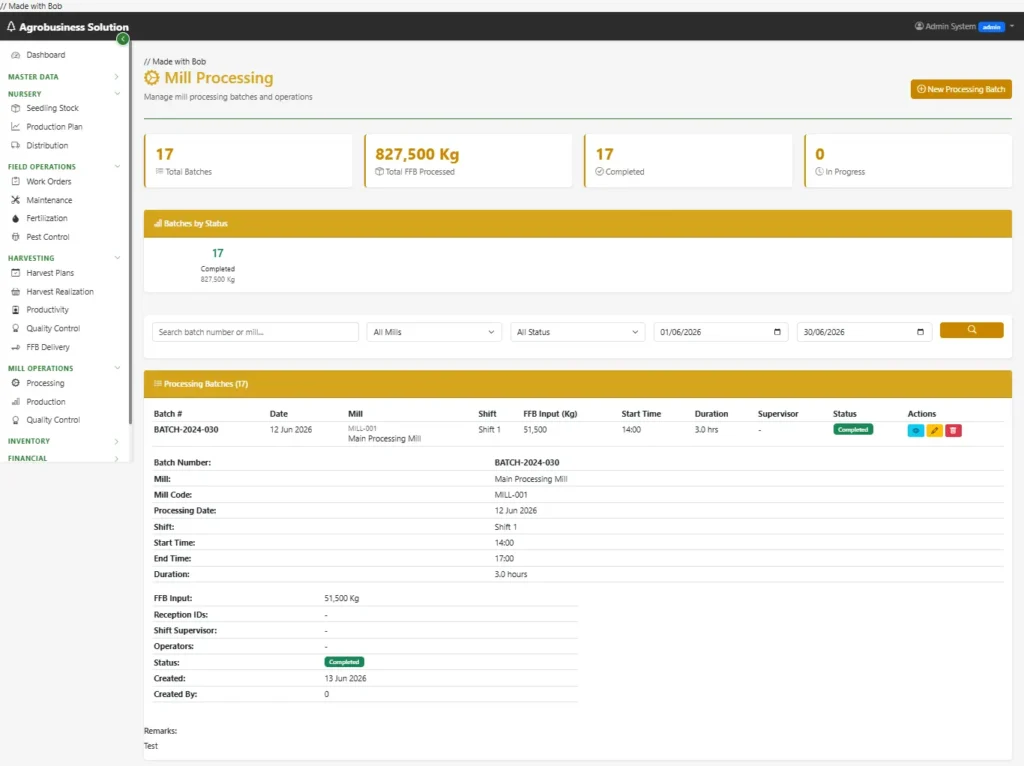Open FFB Delivery page
This screenshot has width=1024, height=766.
point(48,347)
